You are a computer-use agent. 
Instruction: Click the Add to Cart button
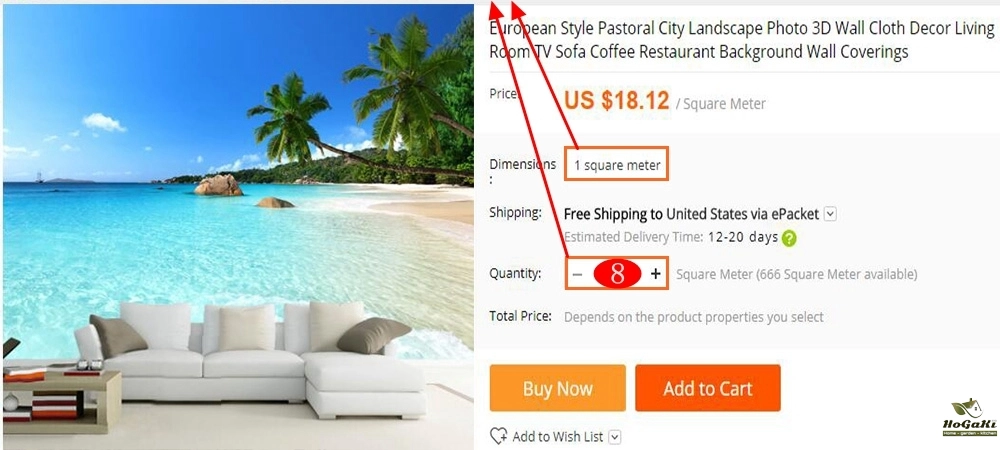point(707,388)
